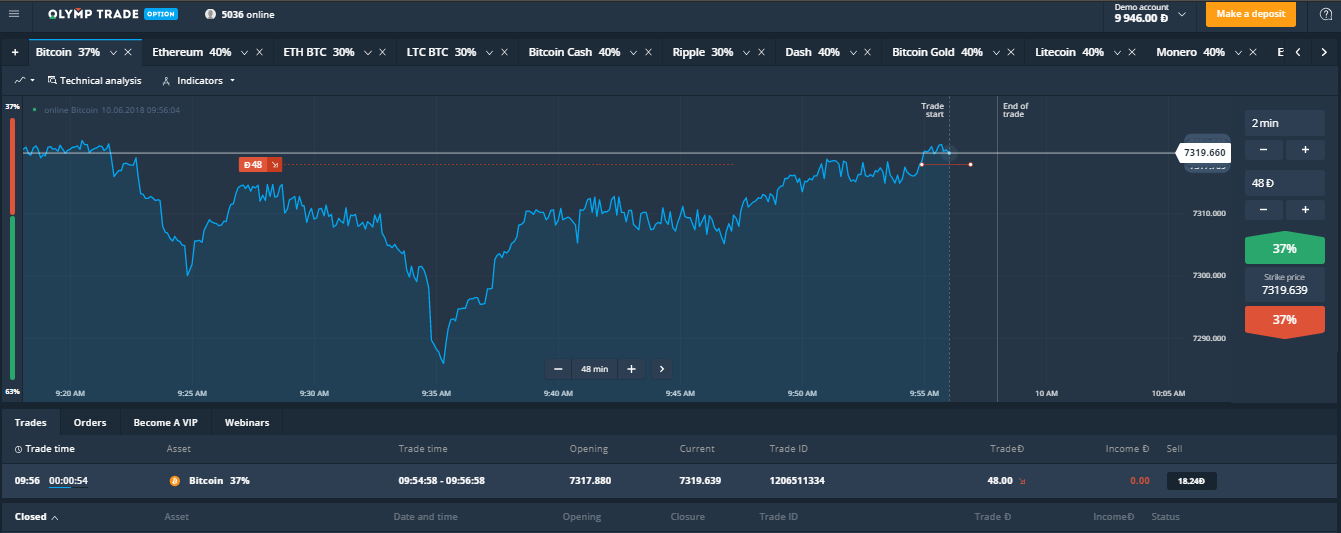Click the Strike price 7319.639 box
Image resolution: width=1341 pixels, height=533 pixels.
[1285, 284]
